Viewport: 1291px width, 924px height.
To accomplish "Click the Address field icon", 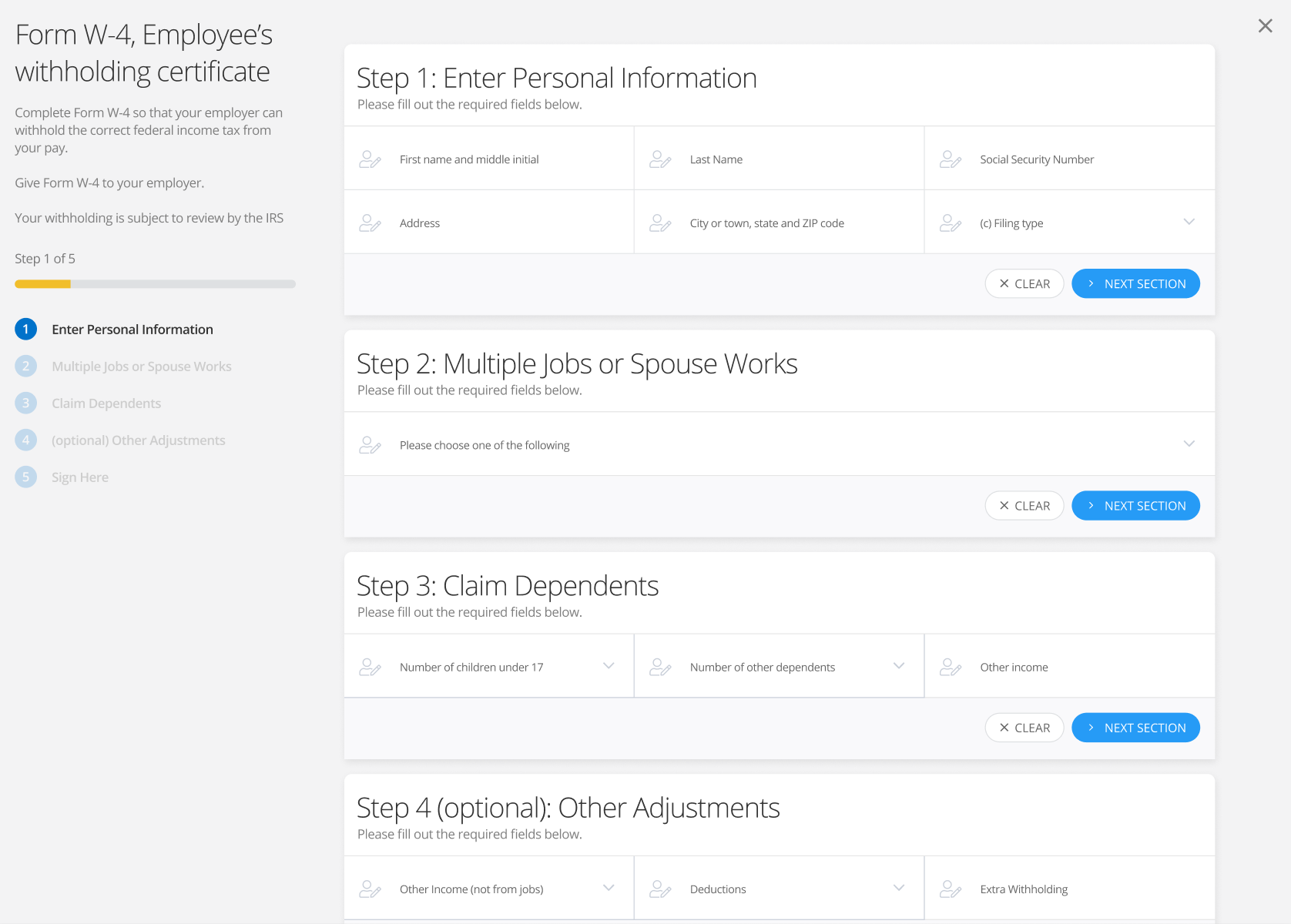I will [371, 223].
